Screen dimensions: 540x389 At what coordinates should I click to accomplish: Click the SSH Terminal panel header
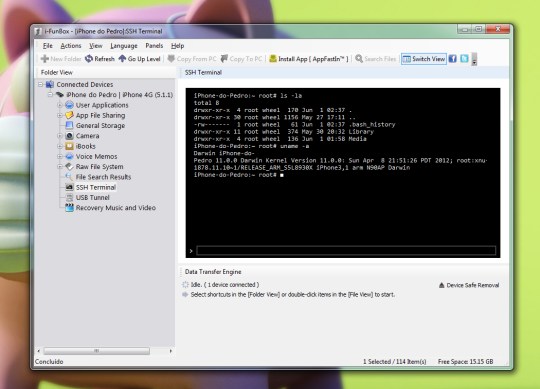coord(344,72)
